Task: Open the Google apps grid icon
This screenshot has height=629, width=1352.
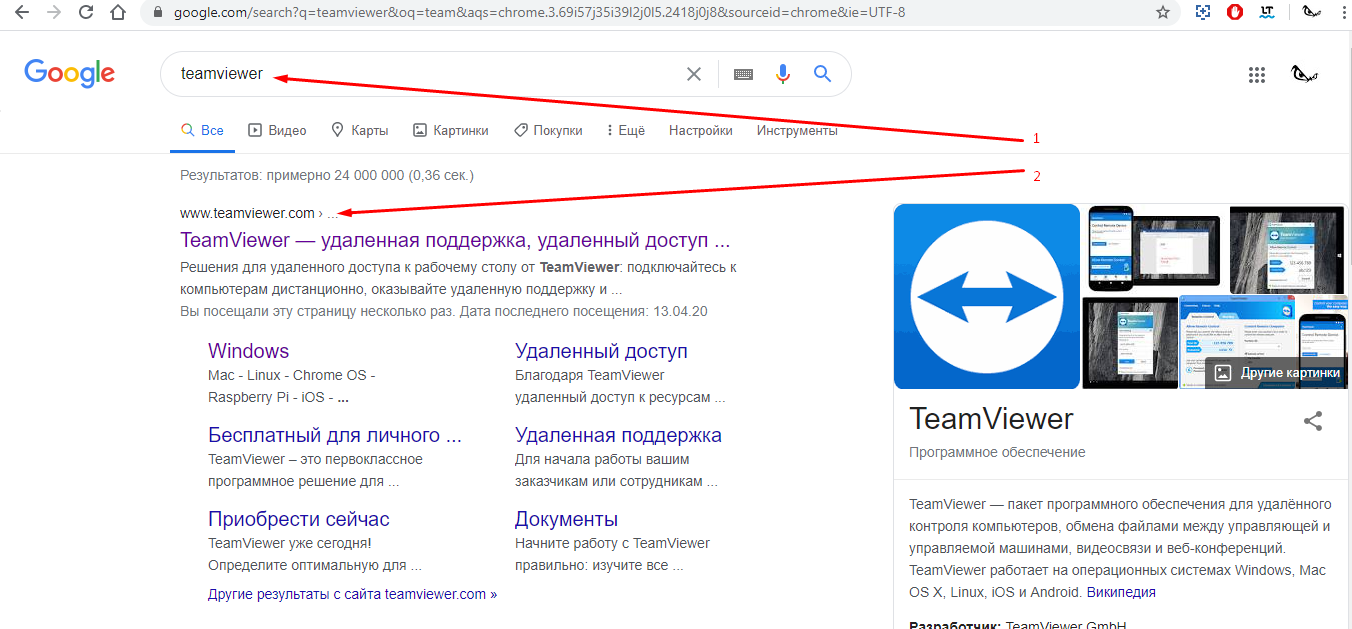Action: tap(1257, 74)
